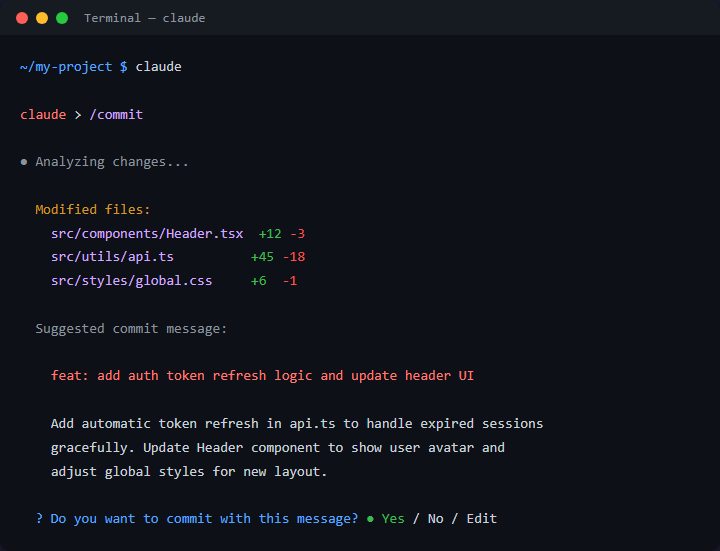
Task: Click the red 'claude' prompt label
Action: [x=43, y=114]
